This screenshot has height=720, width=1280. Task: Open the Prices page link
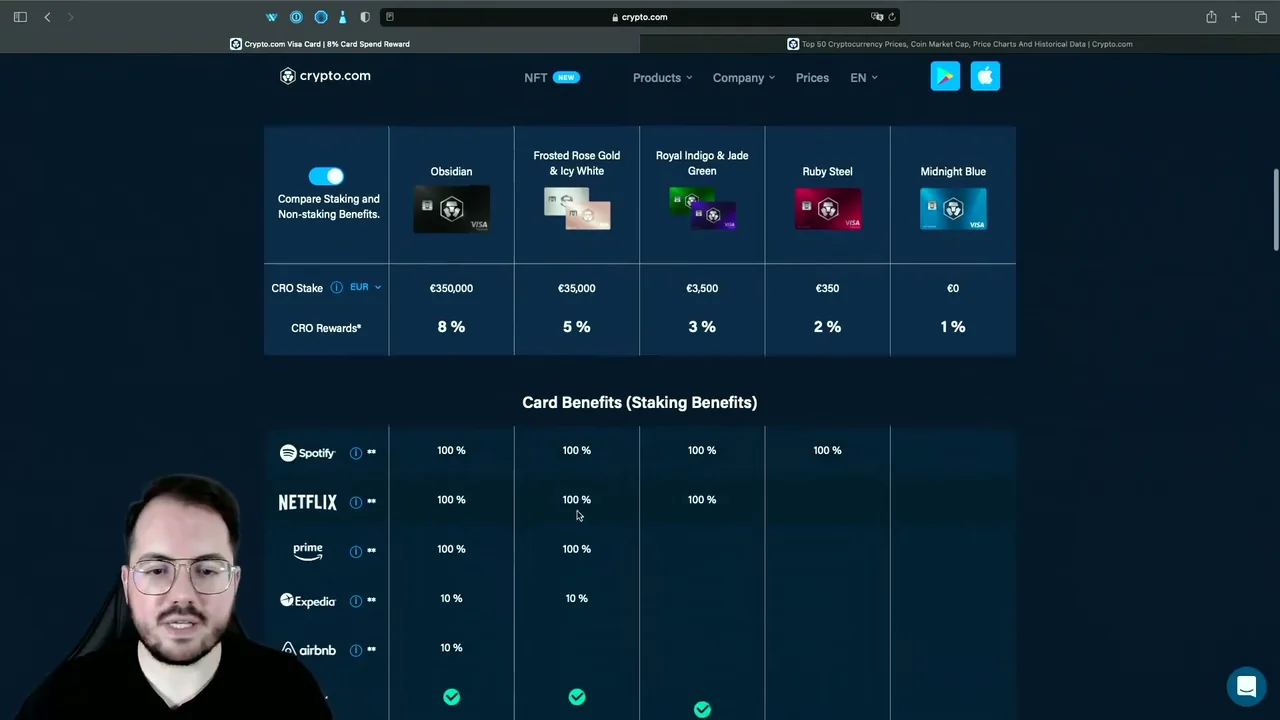(x=812, y=78)
